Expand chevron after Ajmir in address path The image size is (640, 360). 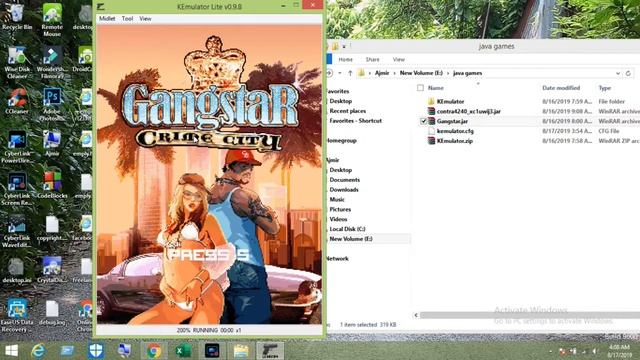(394, 73)
